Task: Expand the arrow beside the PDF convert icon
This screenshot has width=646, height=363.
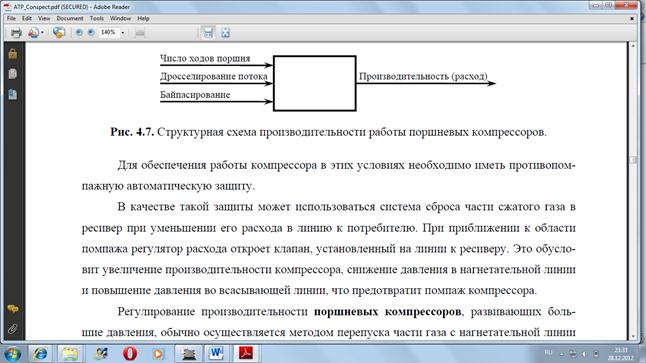Action: pos(42,33)
